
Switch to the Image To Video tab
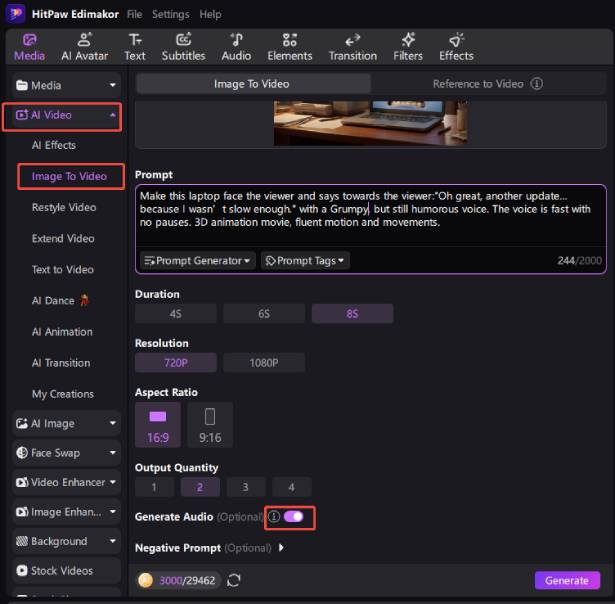pyautogui.click(x=253, y=84)
